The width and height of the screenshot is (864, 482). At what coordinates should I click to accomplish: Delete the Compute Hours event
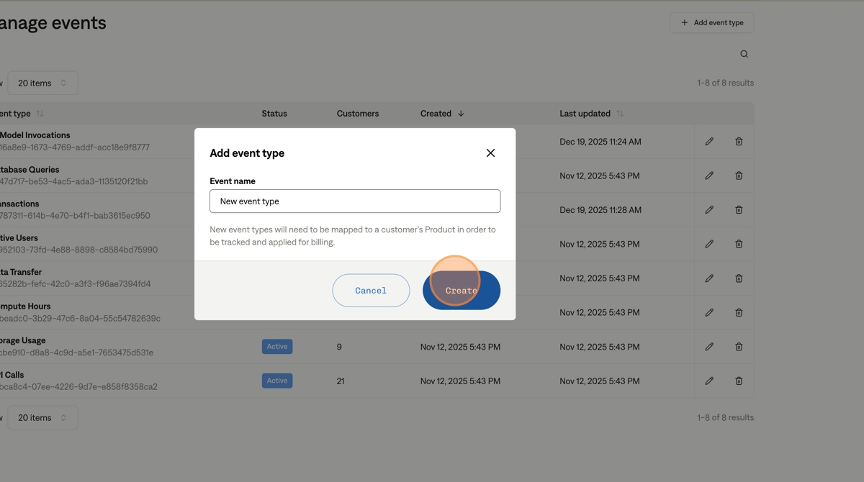(x=739, y=312)
